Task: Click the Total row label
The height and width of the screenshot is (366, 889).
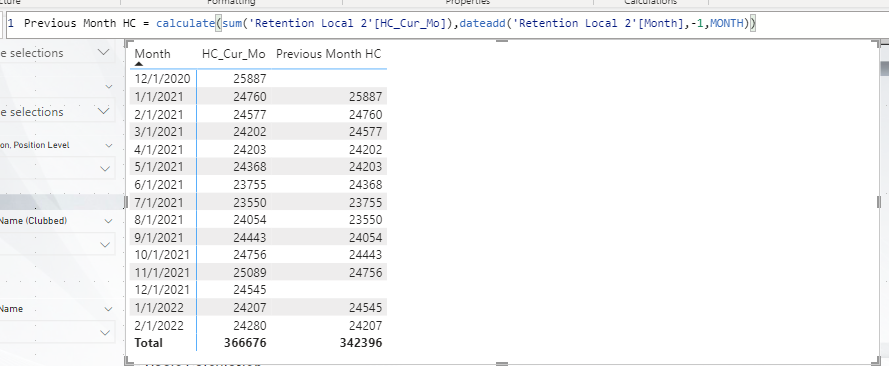Action: tap(149, 343)
